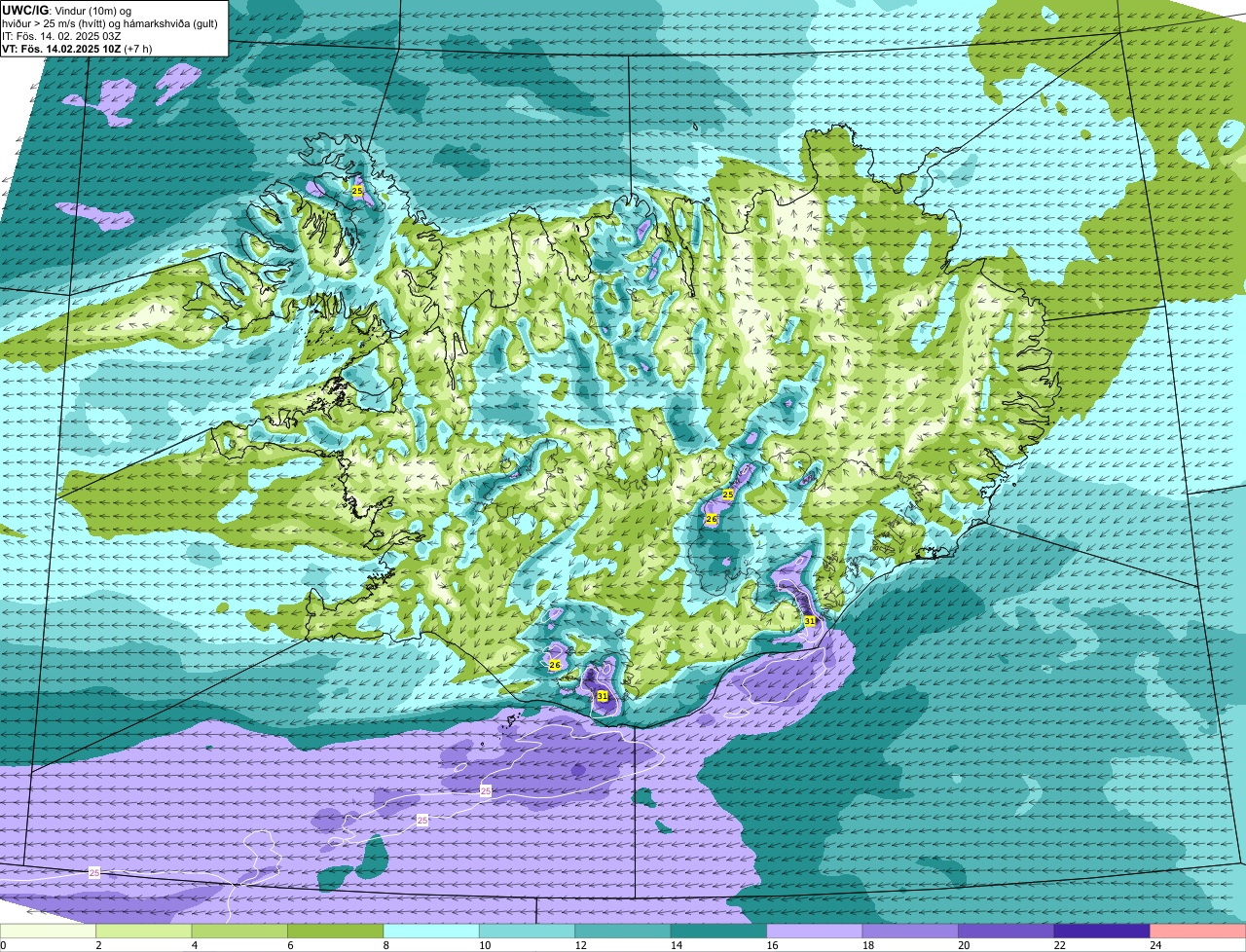This screenshot has width=1246, height=952.
Task: Select the 20–22 violet legend swatch
Action: (1008, 931)
